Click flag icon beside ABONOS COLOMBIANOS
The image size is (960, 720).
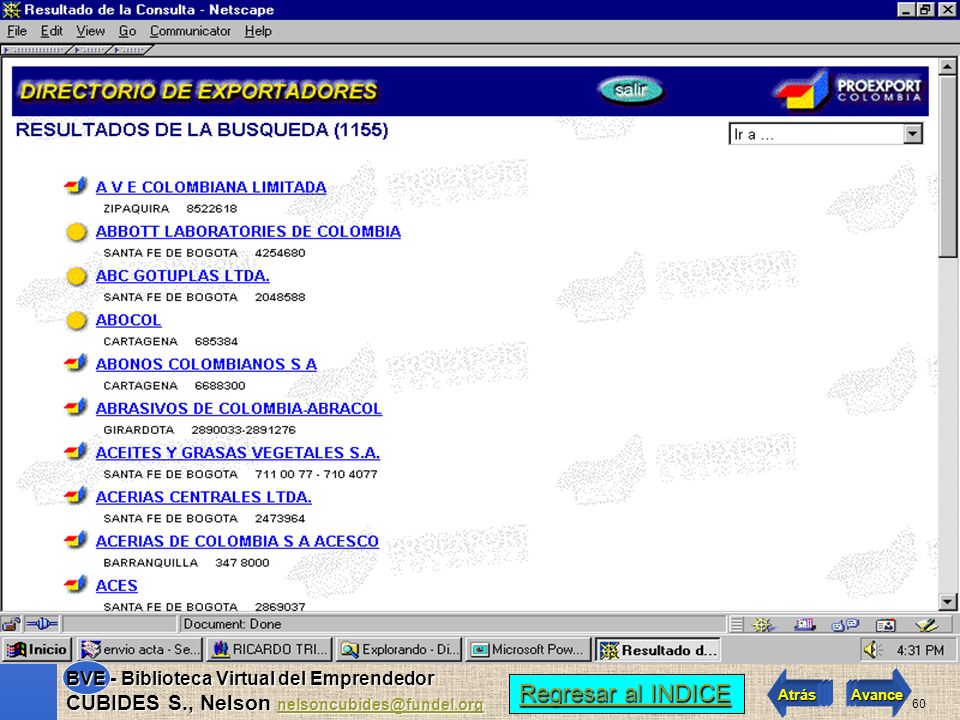[75, 363]
